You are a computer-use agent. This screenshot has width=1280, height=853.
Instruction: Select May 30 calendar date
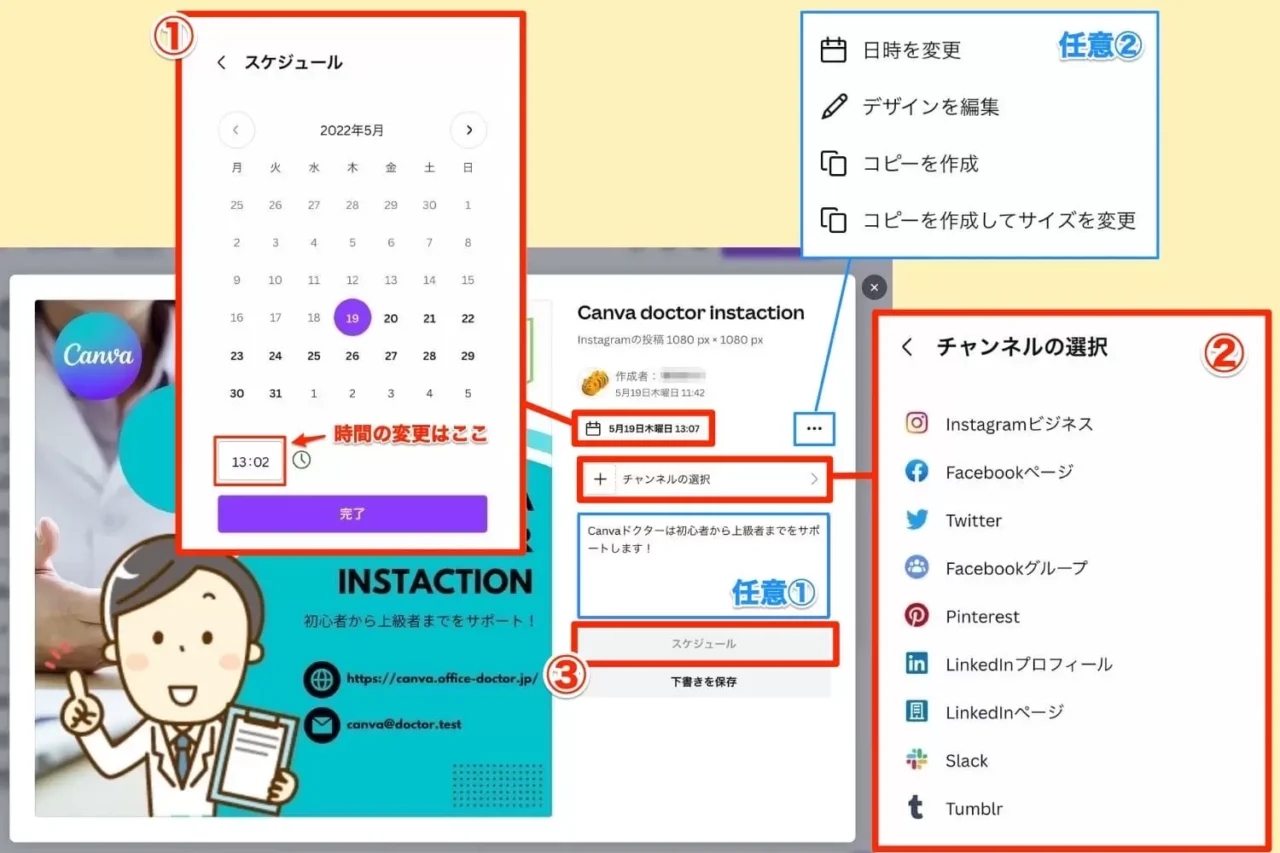click(x=236, y=394)
